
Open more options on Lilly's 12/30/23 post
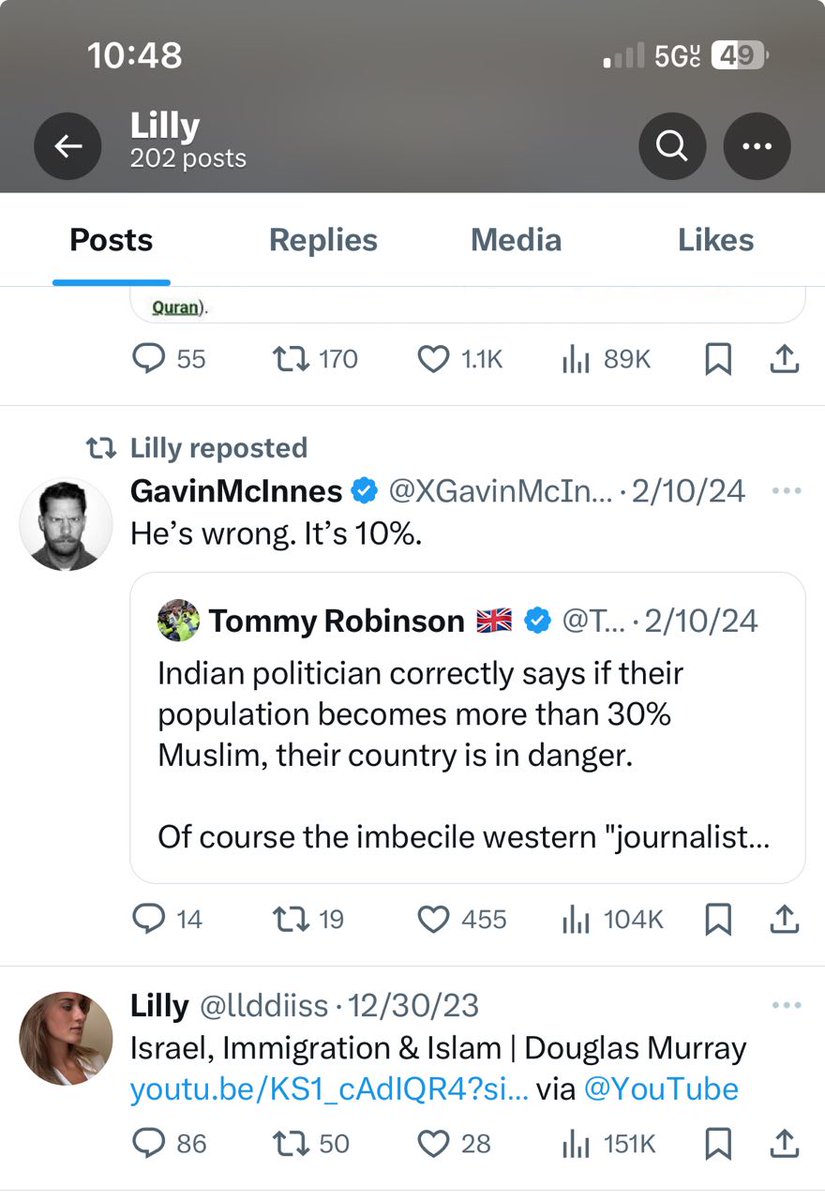pos(787,1005)
